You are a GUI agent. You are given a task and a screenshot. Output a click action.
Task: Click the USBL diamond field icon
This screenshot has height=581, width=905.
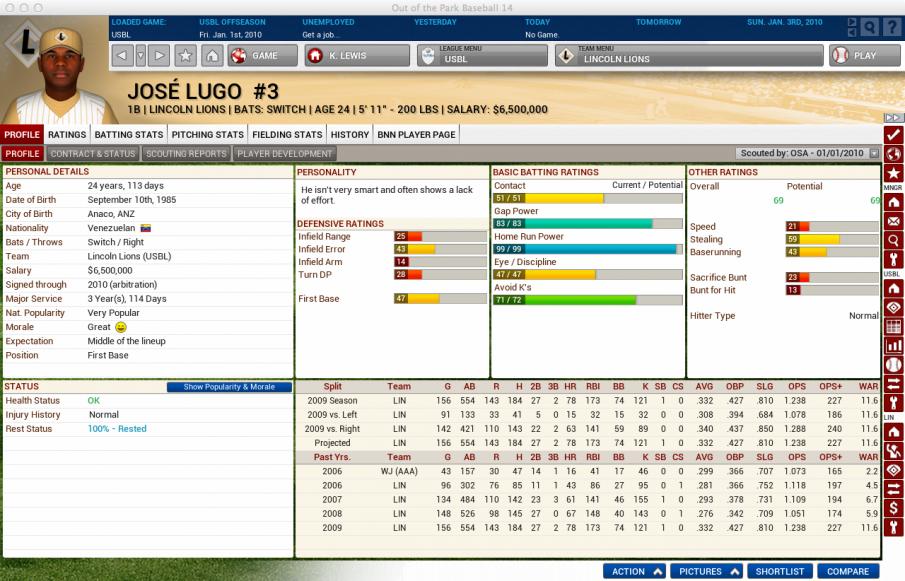(x=893, y=307)
